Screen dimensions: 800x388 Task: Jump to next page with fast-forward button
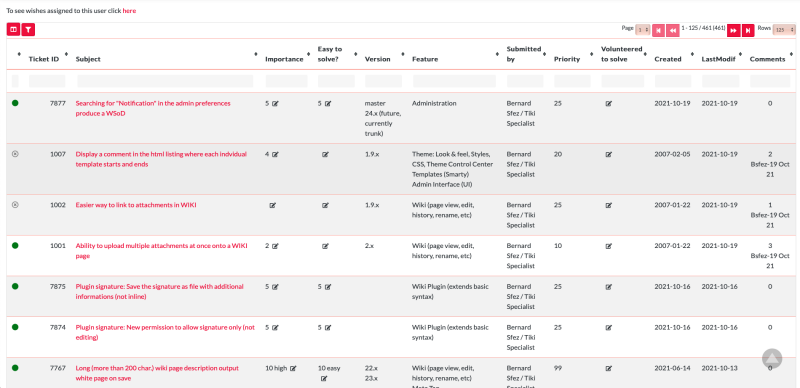(734, 30)
